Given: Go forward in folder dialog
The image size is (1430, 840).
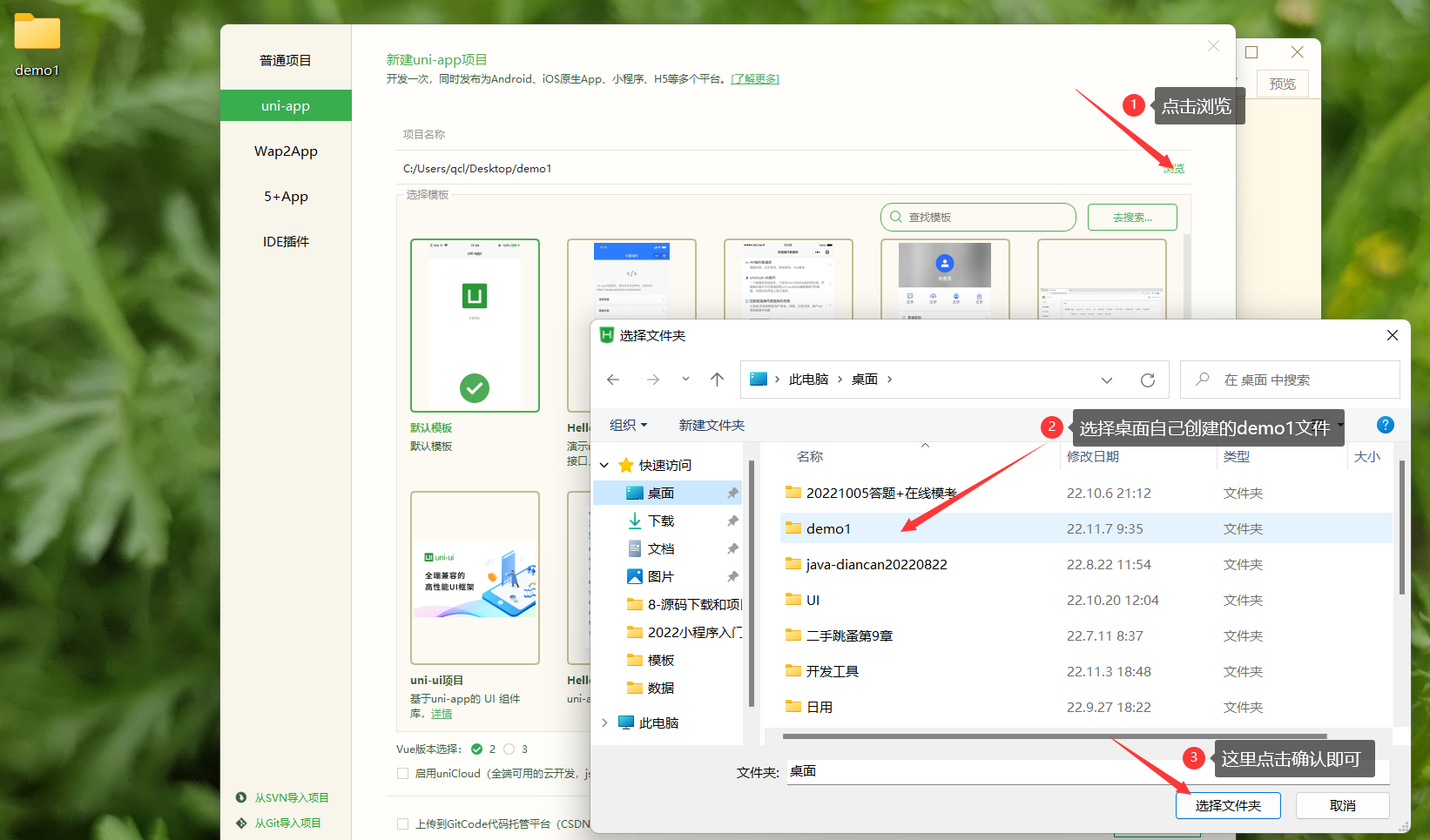Looking at the screenshot, I should point(652,380).
